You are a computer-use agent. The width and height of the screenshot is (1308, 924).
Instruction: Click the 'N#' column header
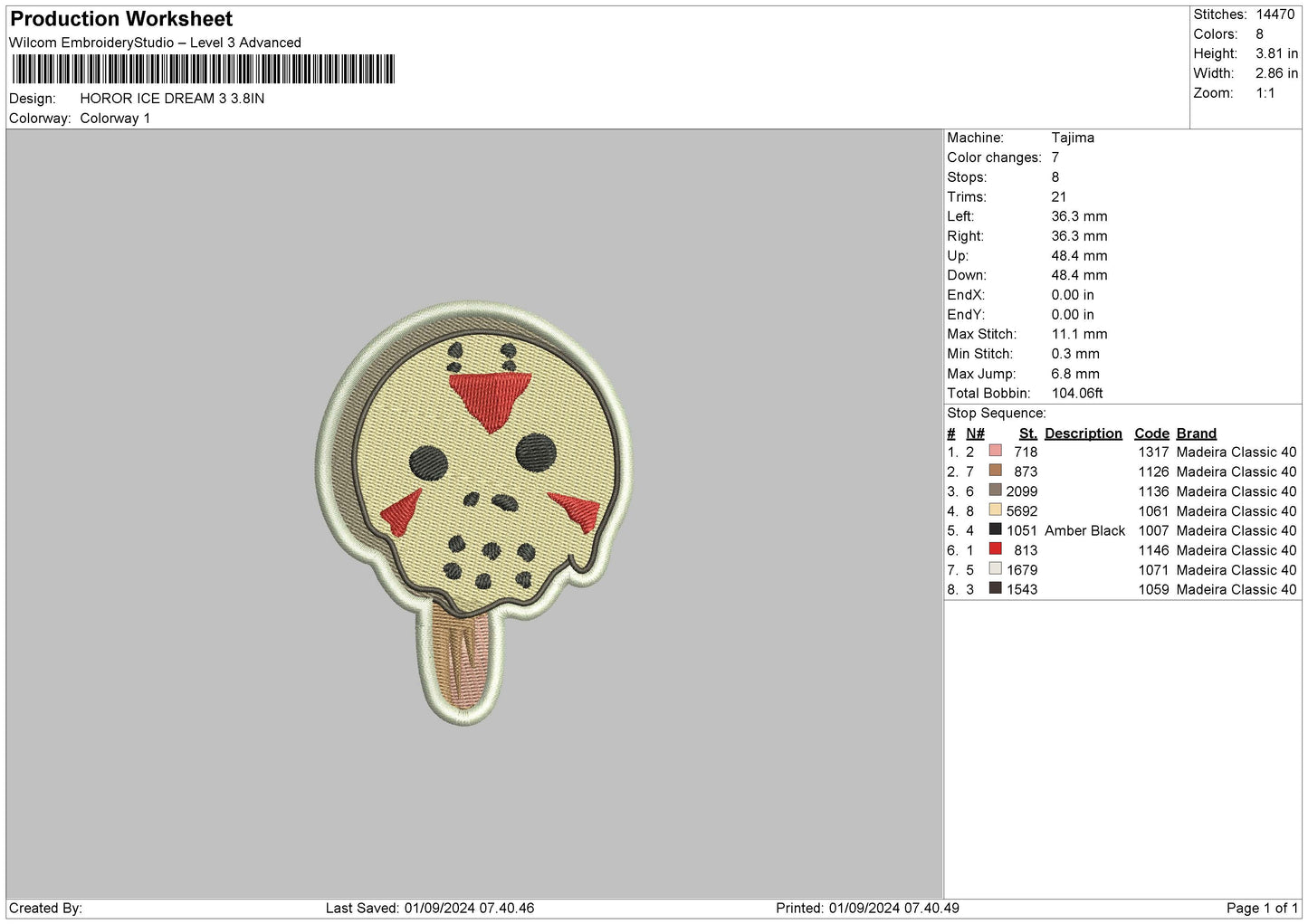click(x=975, y=433)
